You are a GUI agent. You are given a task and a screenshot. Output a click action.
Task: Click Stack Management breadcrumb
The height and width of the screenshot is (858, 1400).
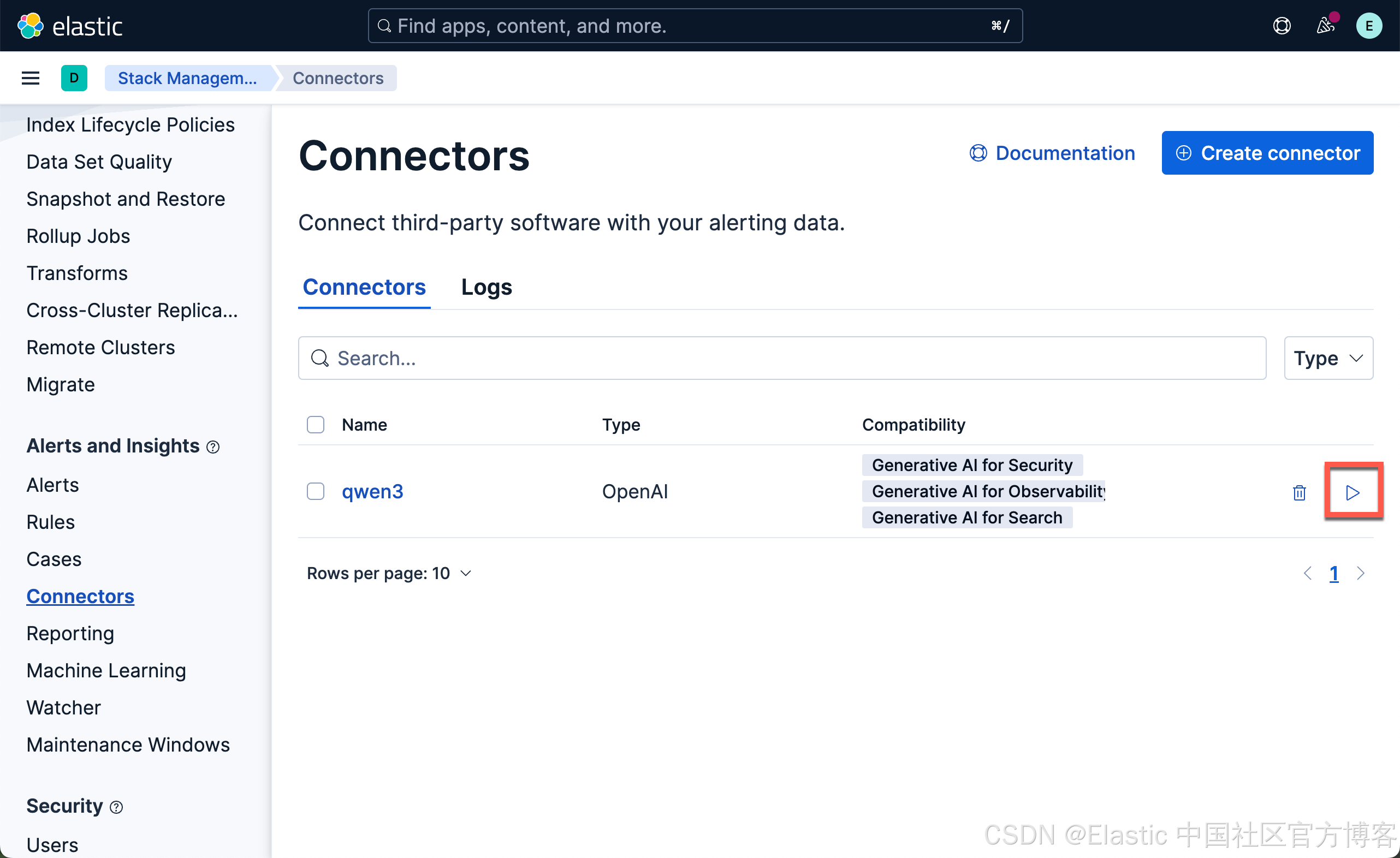point(187,78)
